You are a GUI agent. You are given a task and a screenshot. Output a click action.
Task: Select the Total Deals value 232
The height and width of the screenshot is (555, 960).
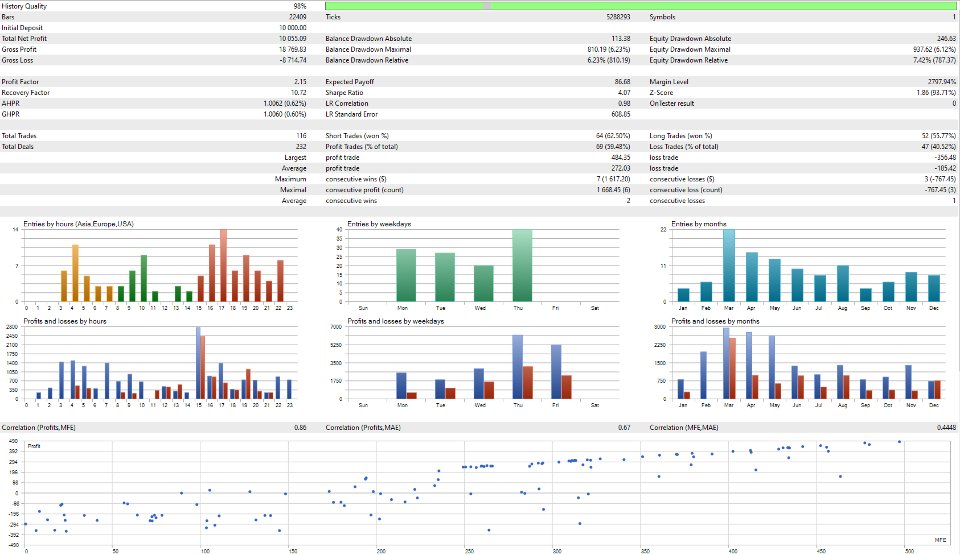pyautogui.click(x=301, y=147)
